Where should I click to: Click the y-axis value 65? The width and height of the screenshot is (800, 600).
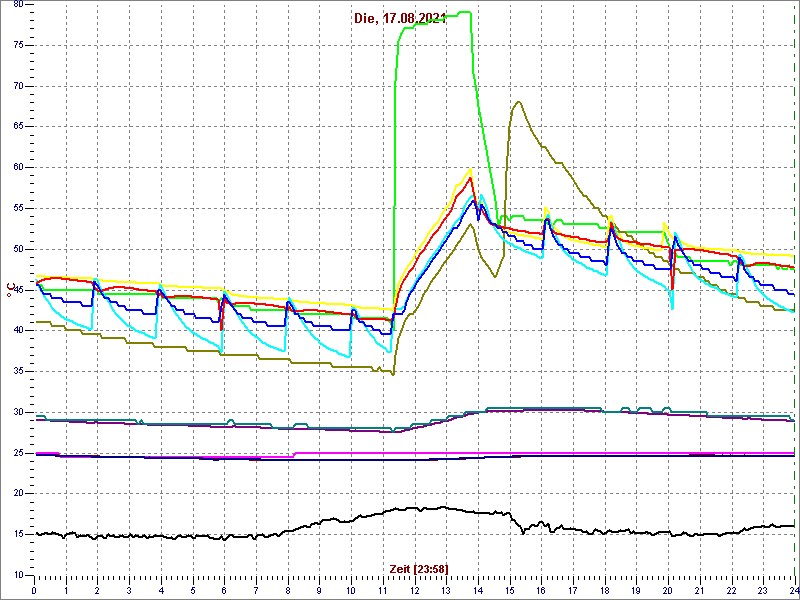click(x=18, y=127)
